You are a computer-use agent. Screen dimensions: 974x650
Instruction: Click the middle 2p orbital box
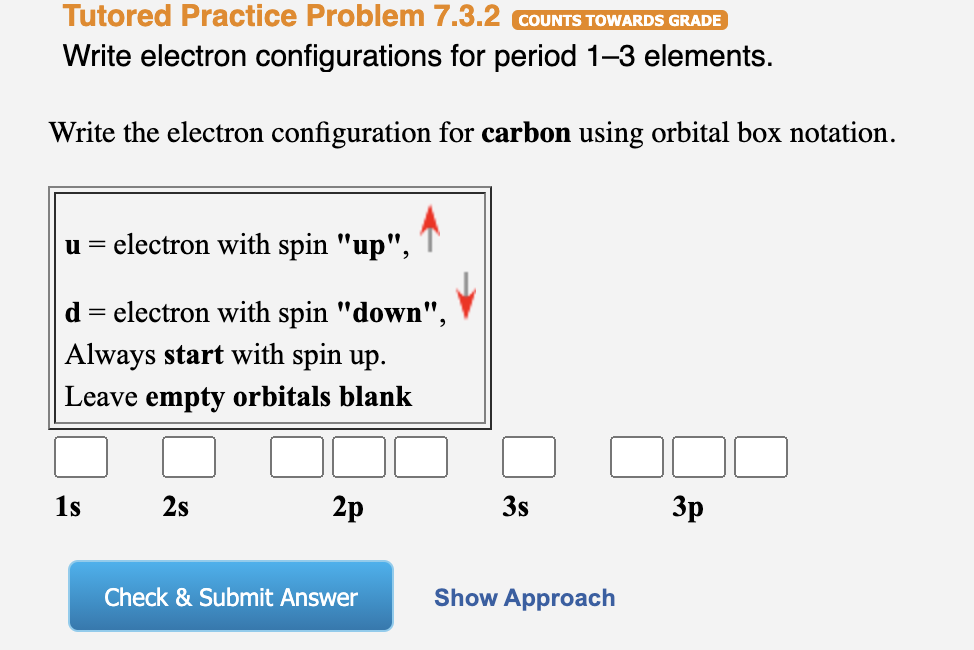(358, 456)
